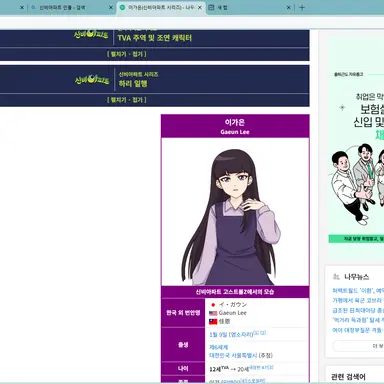The image size is (384, 384).
Task: Open the news headline starting with 가평에서
Action: [358, 300]
